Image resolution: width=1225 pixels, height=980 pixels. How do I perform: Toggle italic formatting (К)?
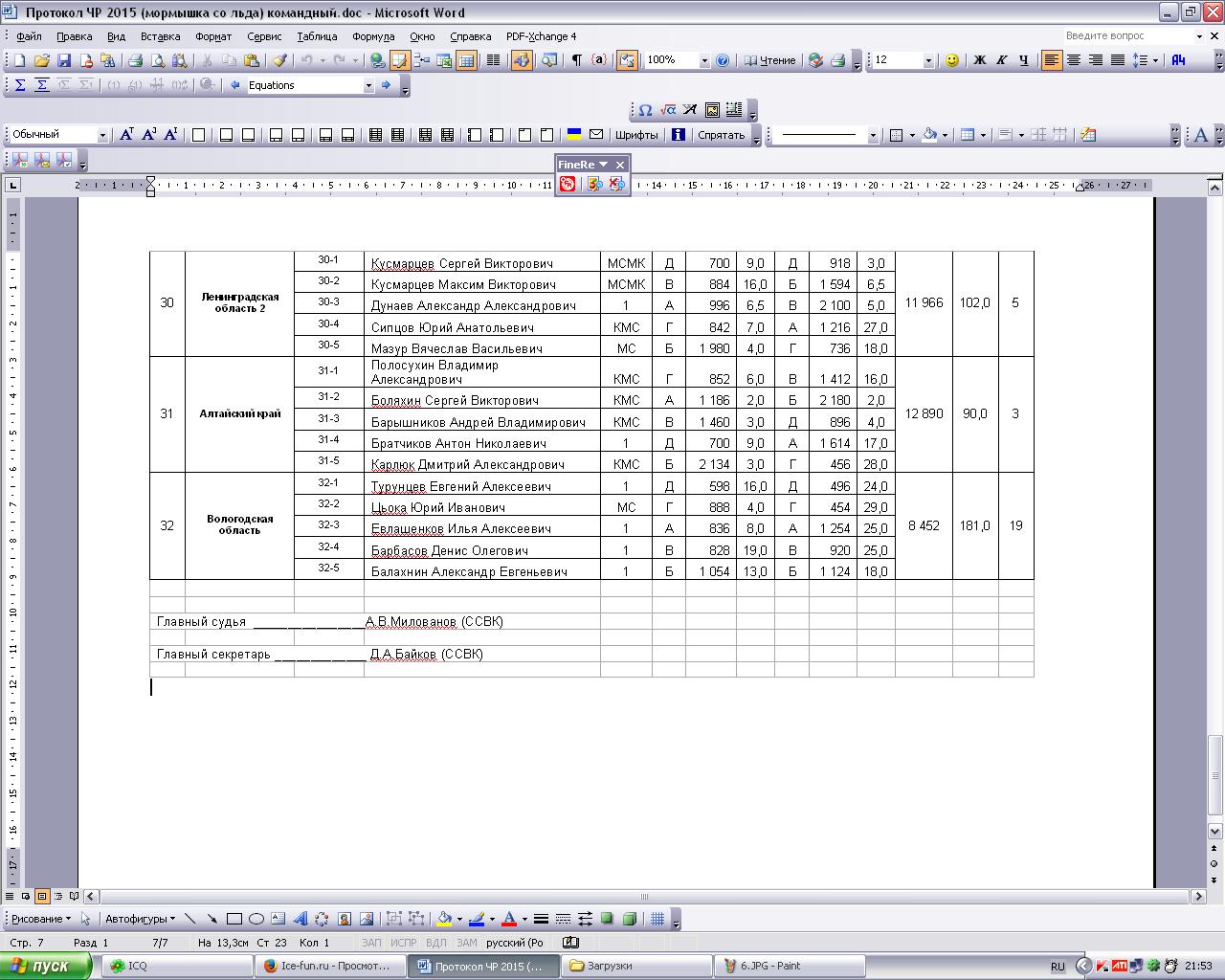[1001, 60]
